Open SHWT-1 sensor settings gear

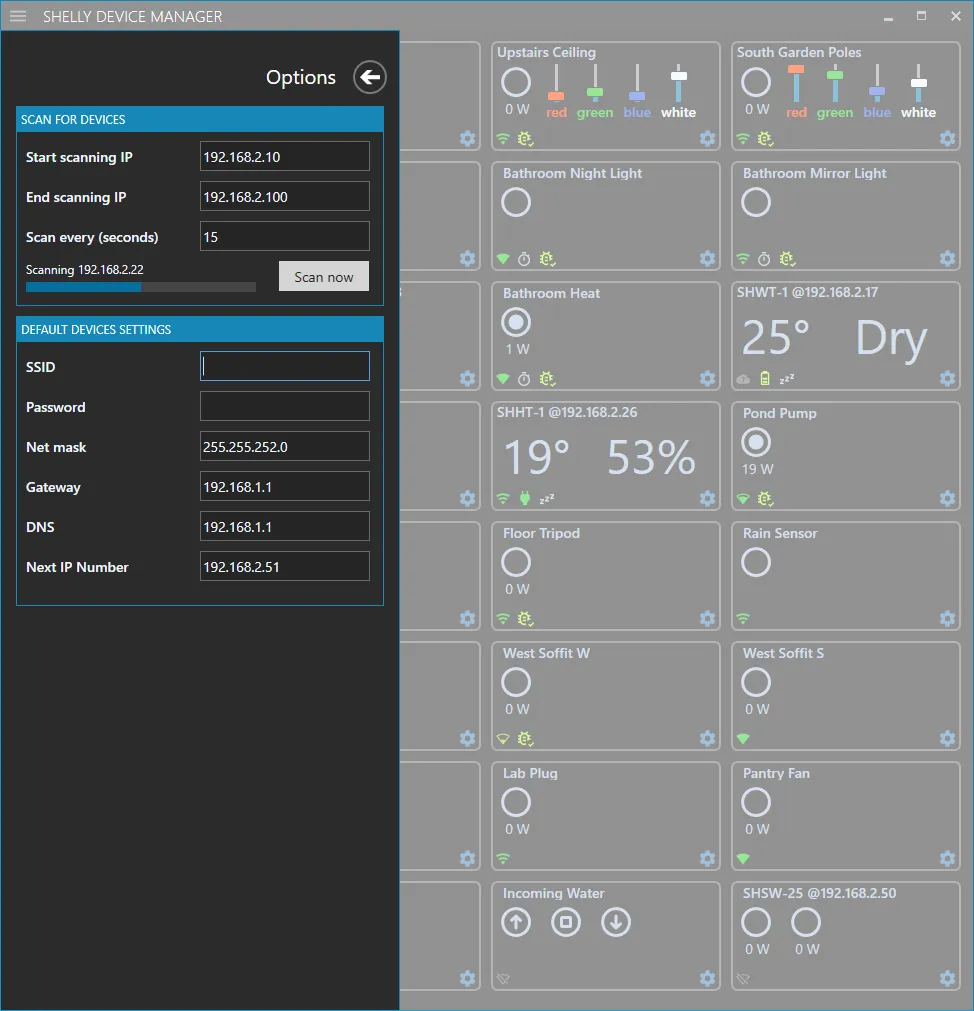point(947,378)
